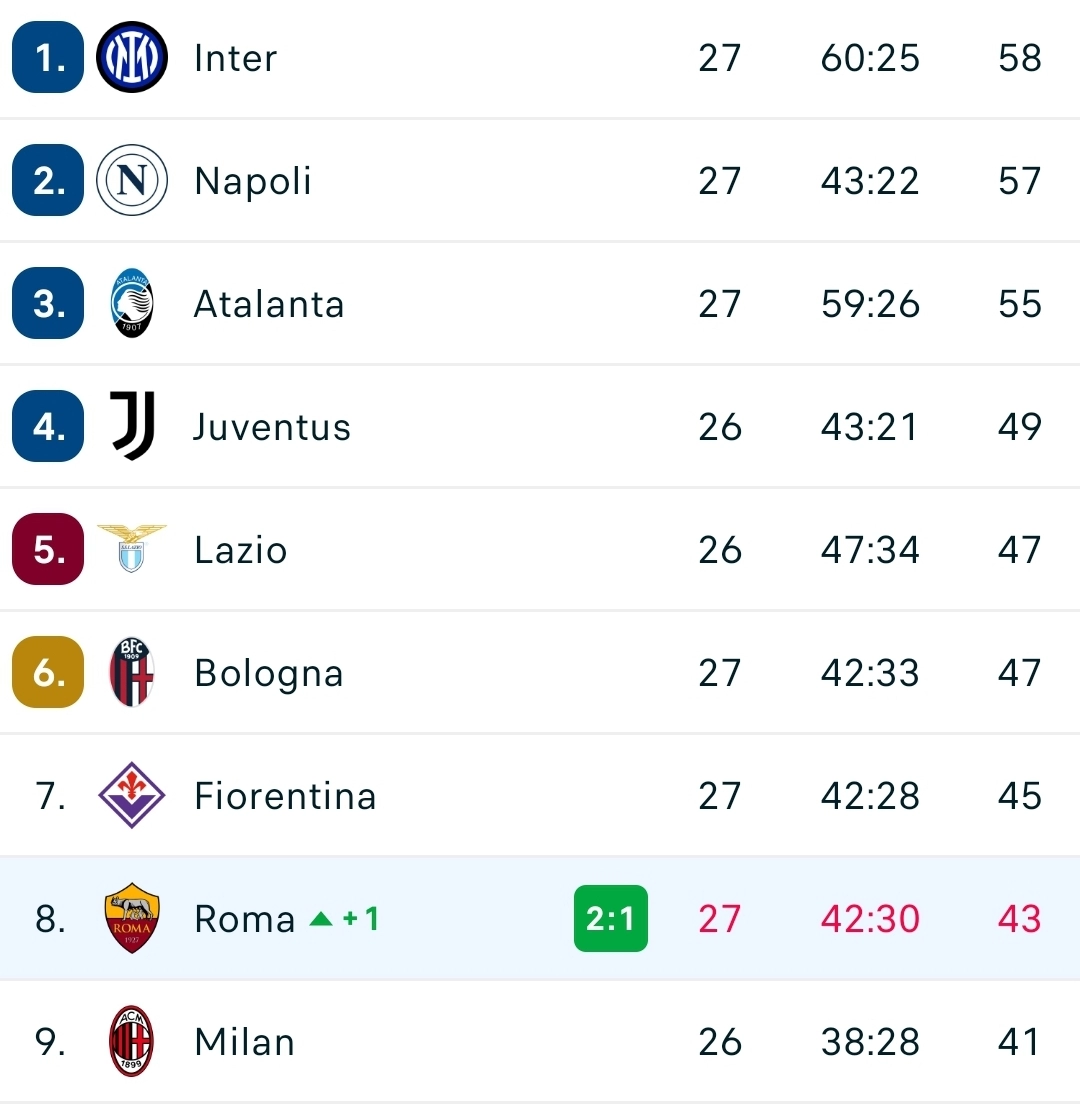1080x1106 pixels.
Task: Click the Juventus club crest
Action: pos(131,427)
